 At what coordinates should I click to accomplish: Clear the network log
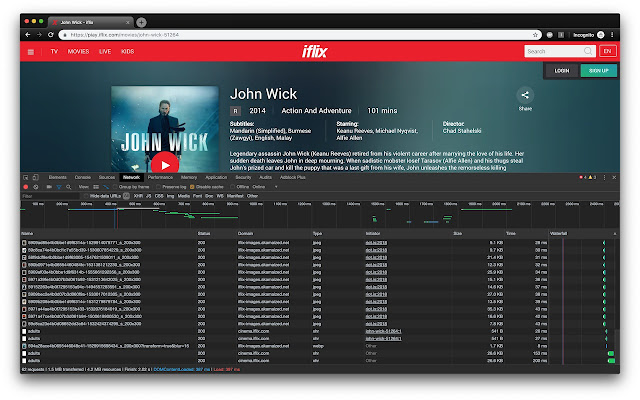pos(36,187)
